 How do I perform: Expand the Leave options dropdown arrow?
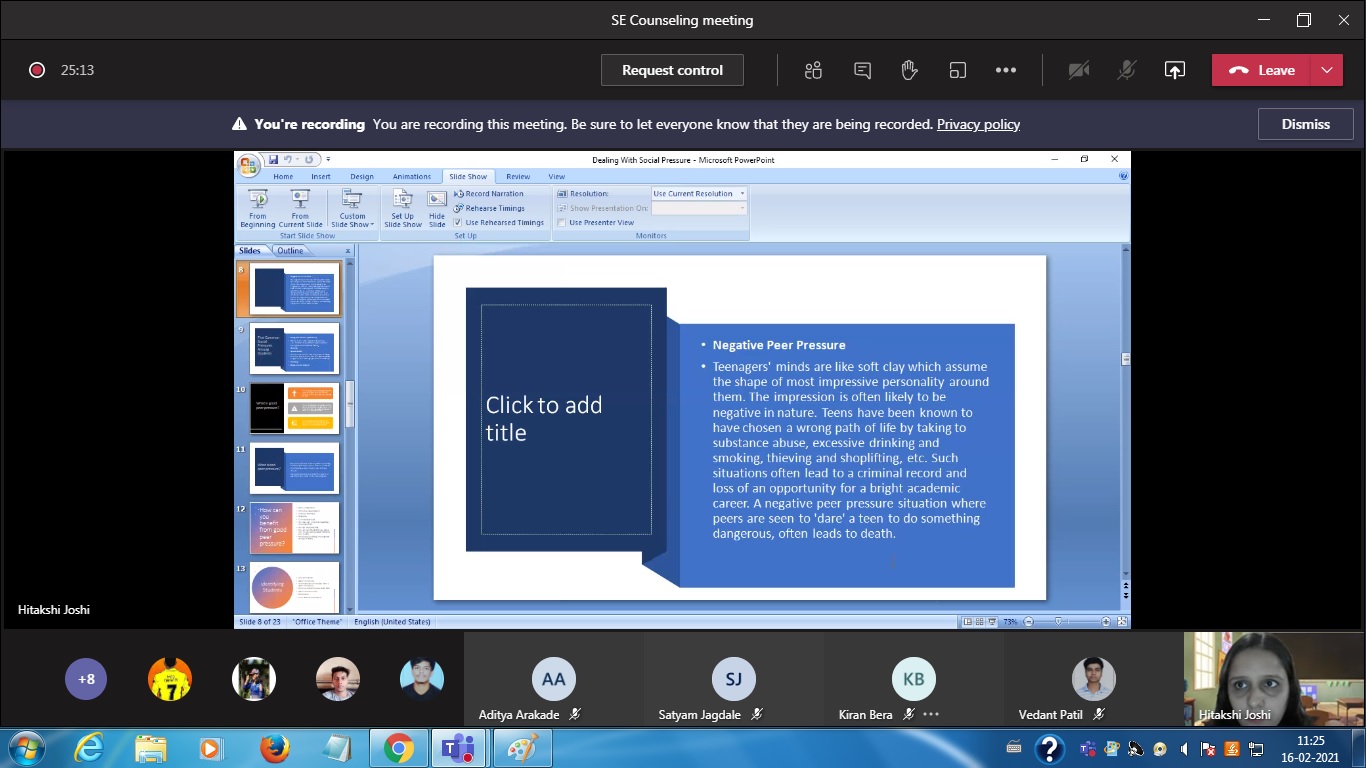tap(1326, 70)
